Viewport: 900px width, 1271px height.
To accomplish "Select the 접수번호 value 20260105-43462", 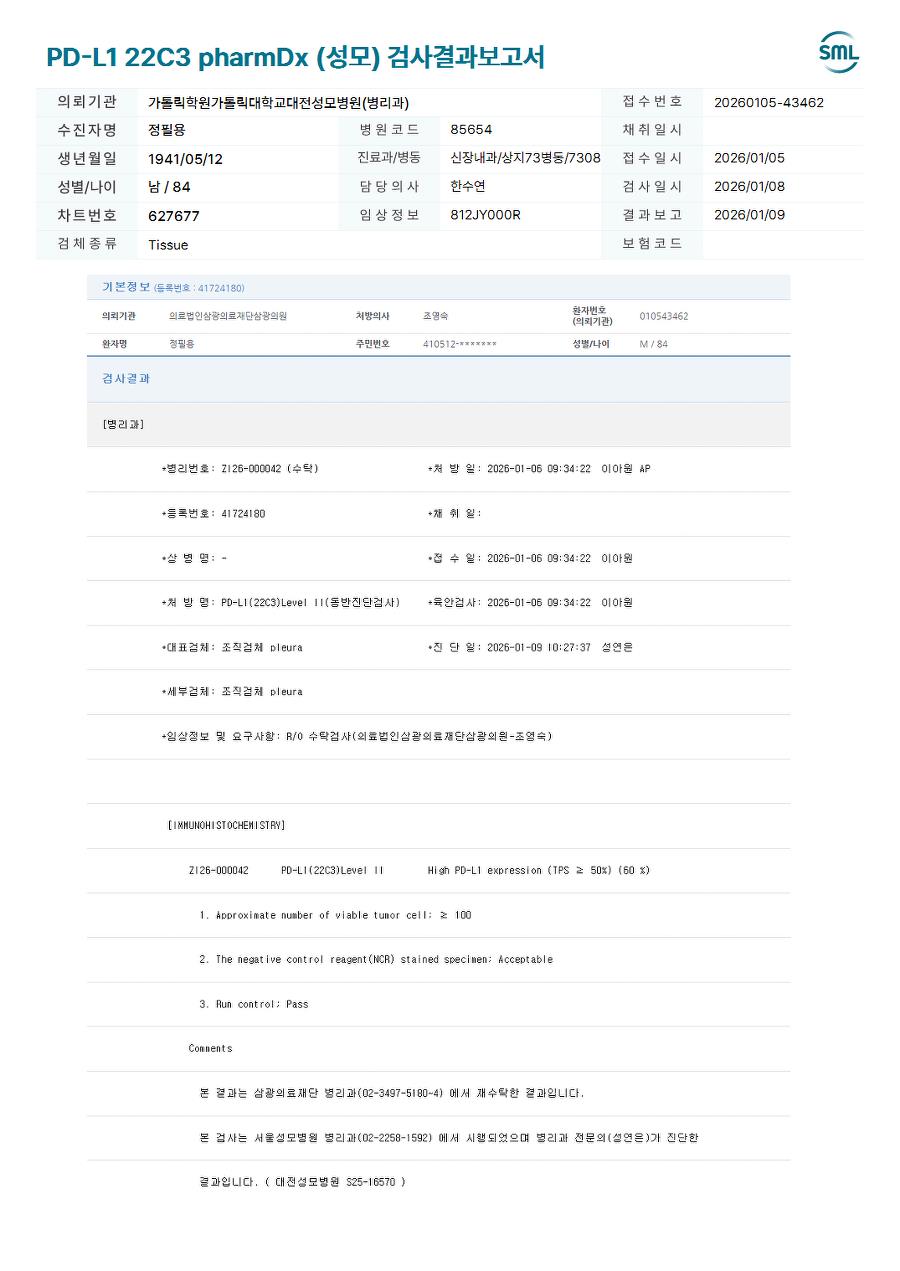I will (769, 102).
